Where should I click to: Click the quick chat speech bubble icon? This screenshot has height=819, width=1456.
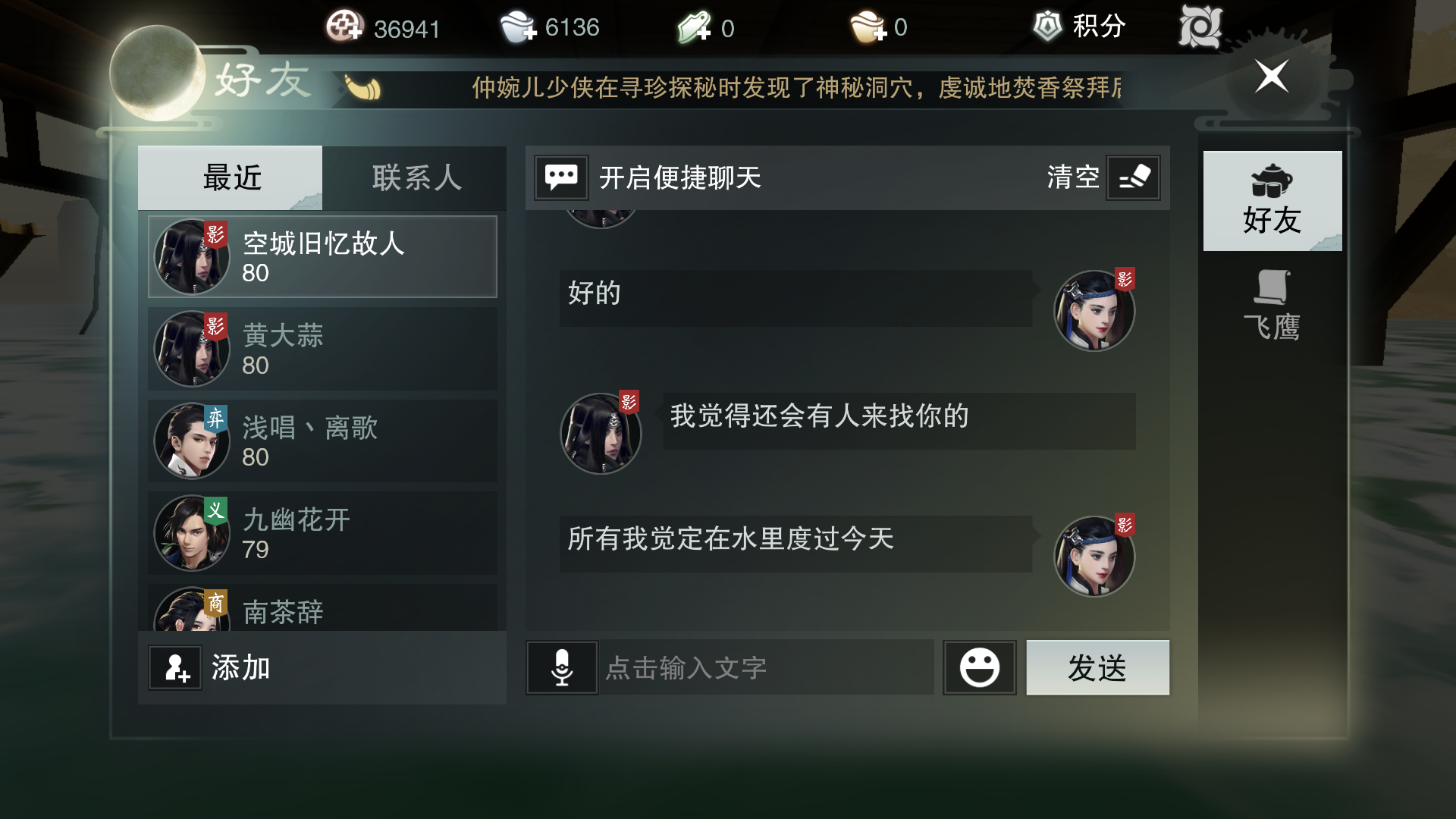tap(561, 177)
